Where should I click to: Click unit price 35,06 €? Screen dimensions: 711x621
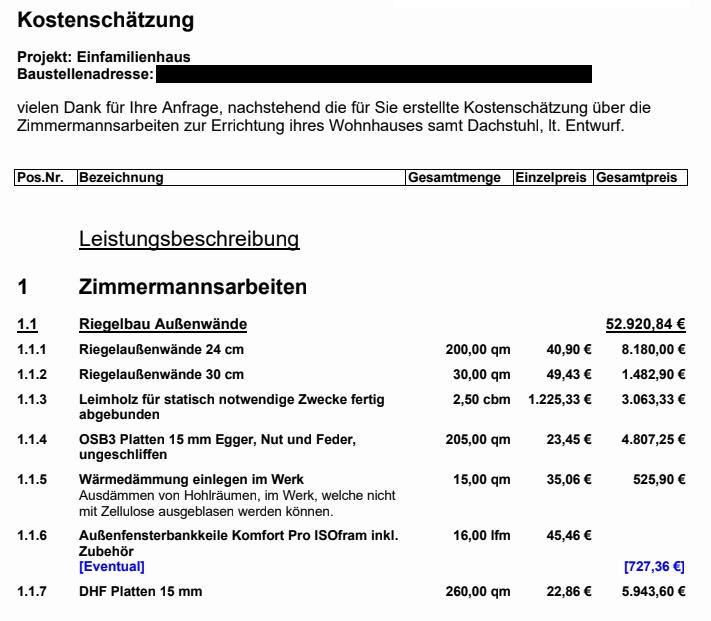point(569,479)
